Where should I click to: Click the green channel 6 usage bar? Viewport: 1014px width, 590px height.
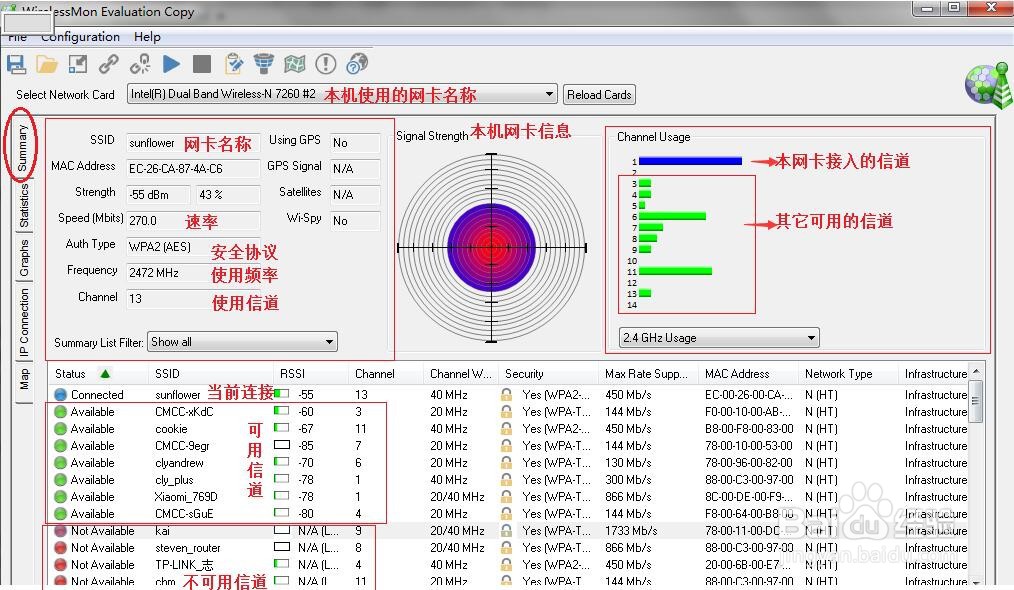click(672, 216)
